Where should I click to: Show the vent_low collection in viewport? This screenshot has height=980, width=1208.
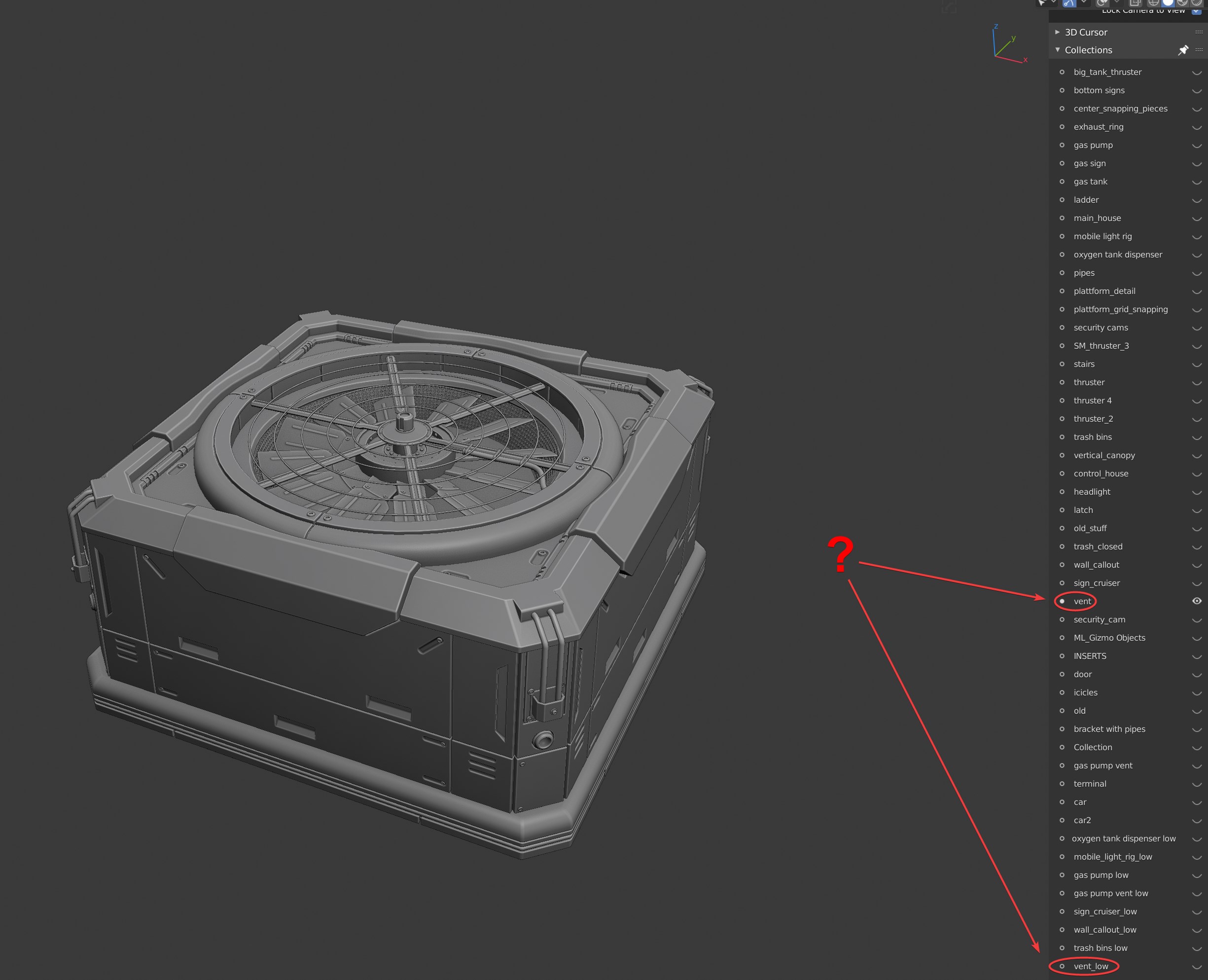click(x=1196, y=967)
